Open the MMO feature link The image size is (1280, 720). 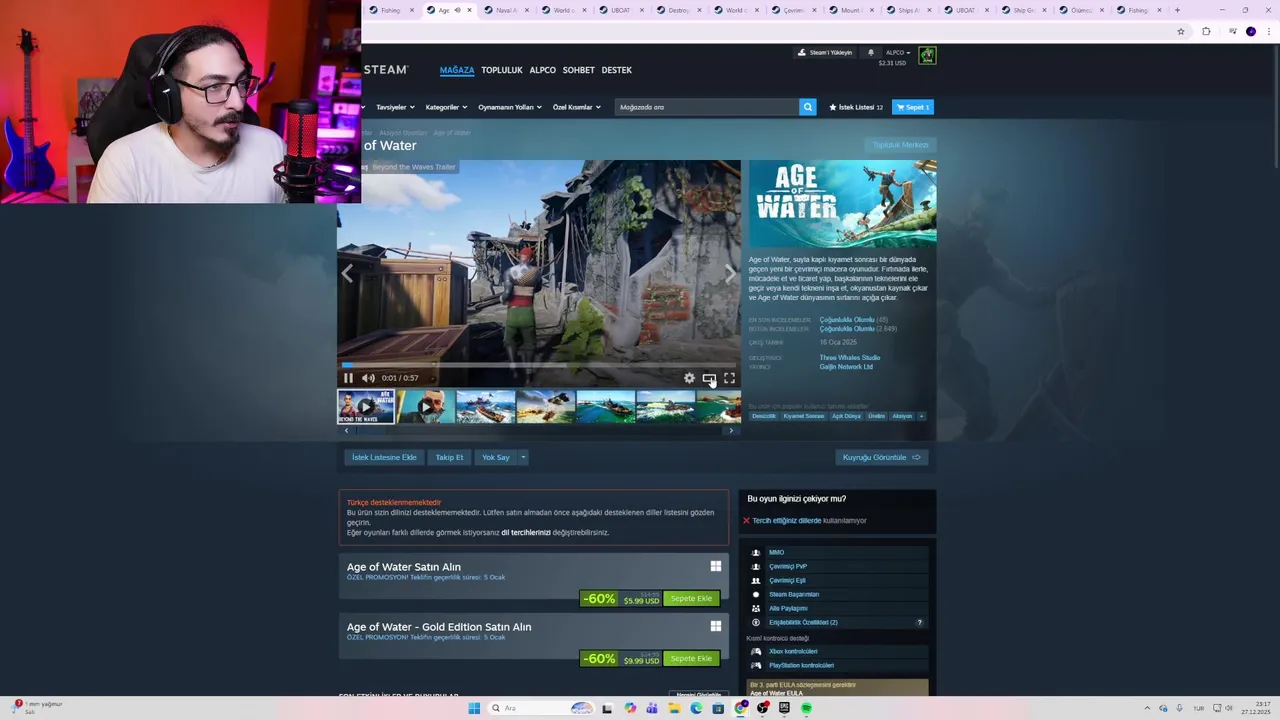tap(776, 552)
